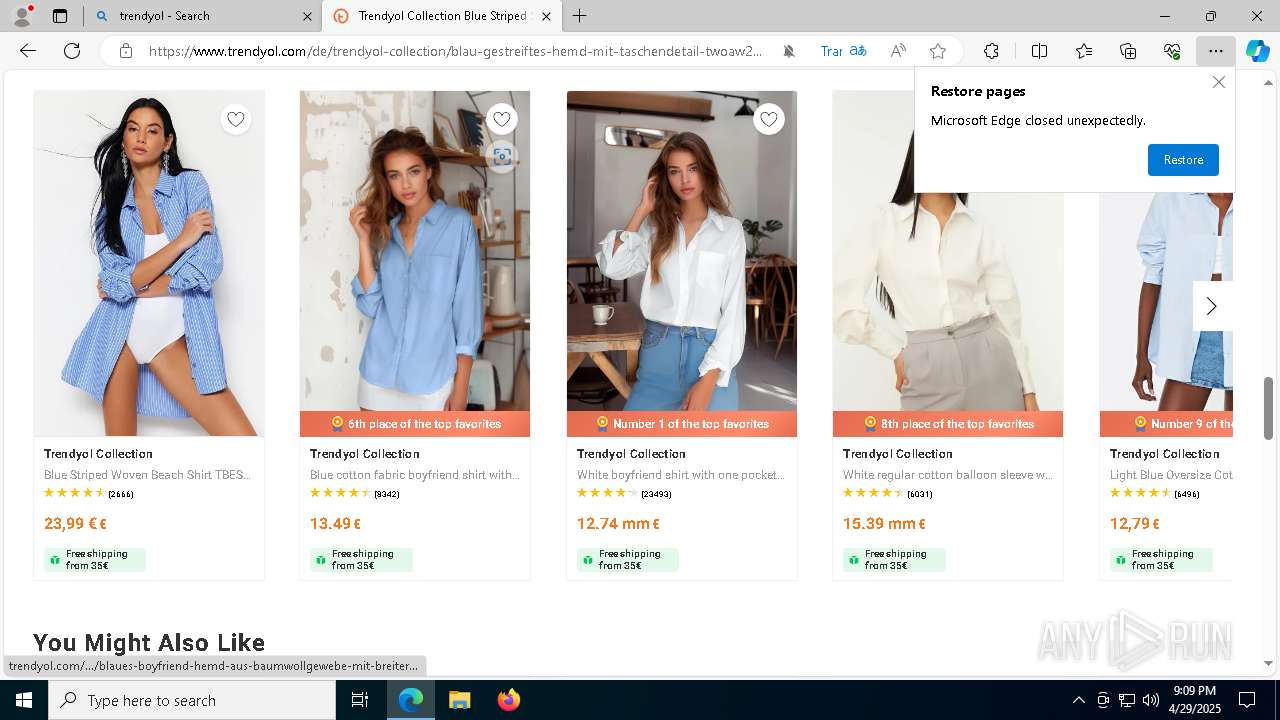Image resolution: width=1280 pixels, height=720 pixels.
Task: Open Edge settings and more menu
Action: pos(1215,51)
